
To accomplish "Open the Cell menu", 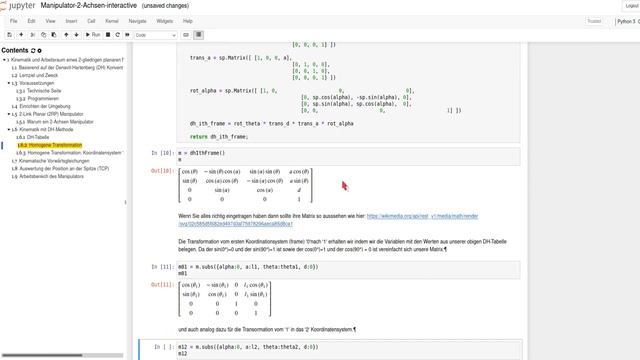I will (91, 21).
